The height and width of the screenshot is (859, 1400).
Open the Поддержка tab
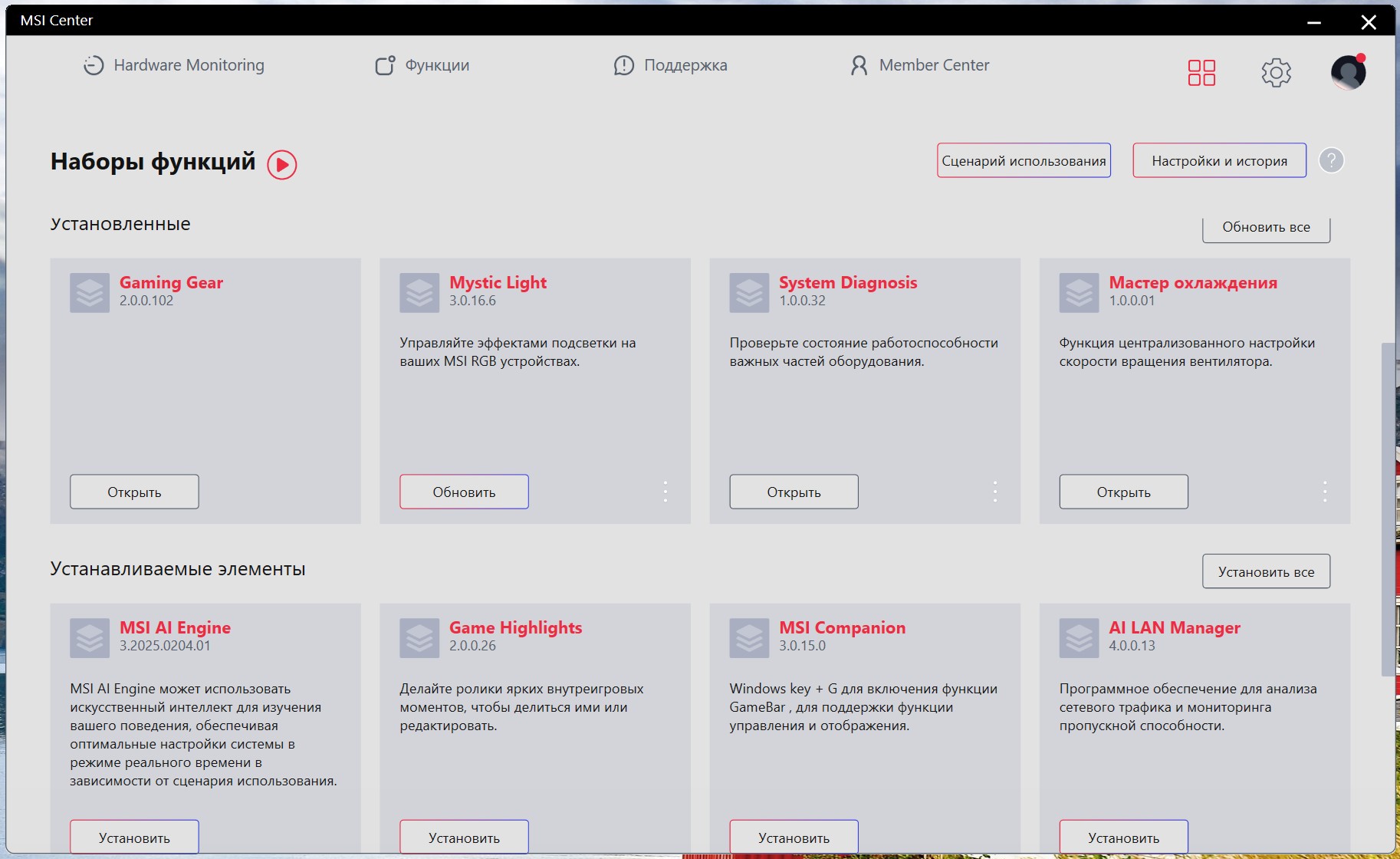[671, 65]
